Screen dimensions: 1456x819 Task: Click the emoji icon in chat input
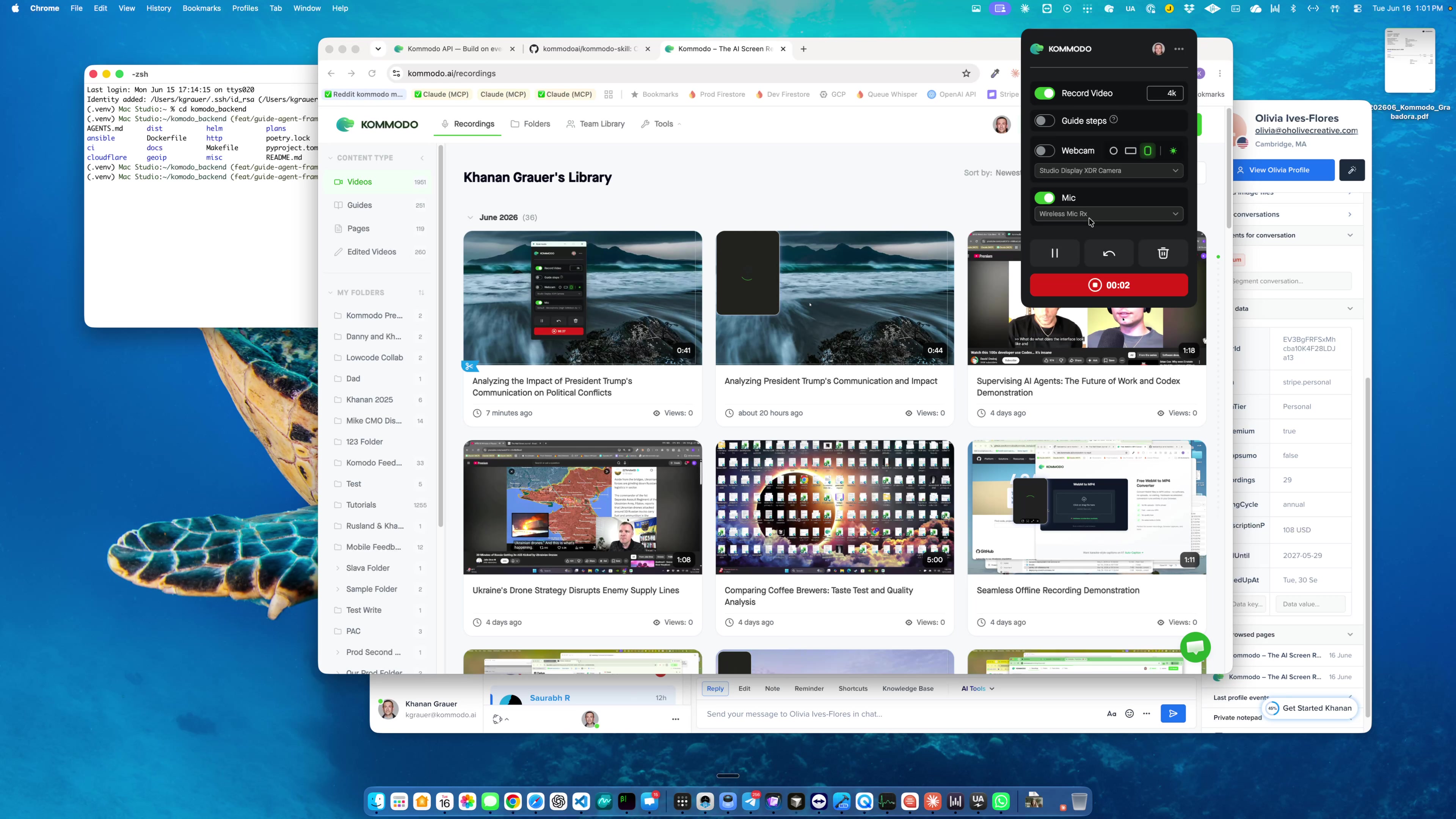click(x=1129, y=714)
